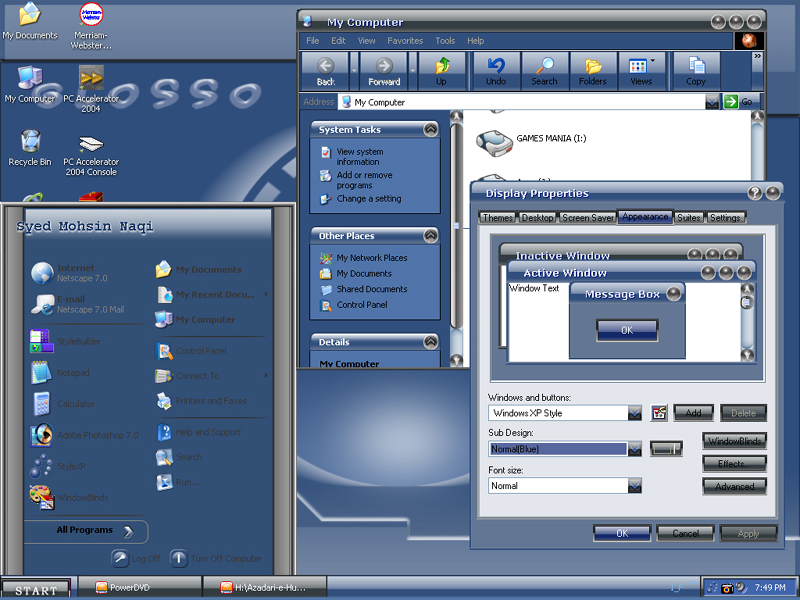Click the Address field showing My Computer

point(523,102)
